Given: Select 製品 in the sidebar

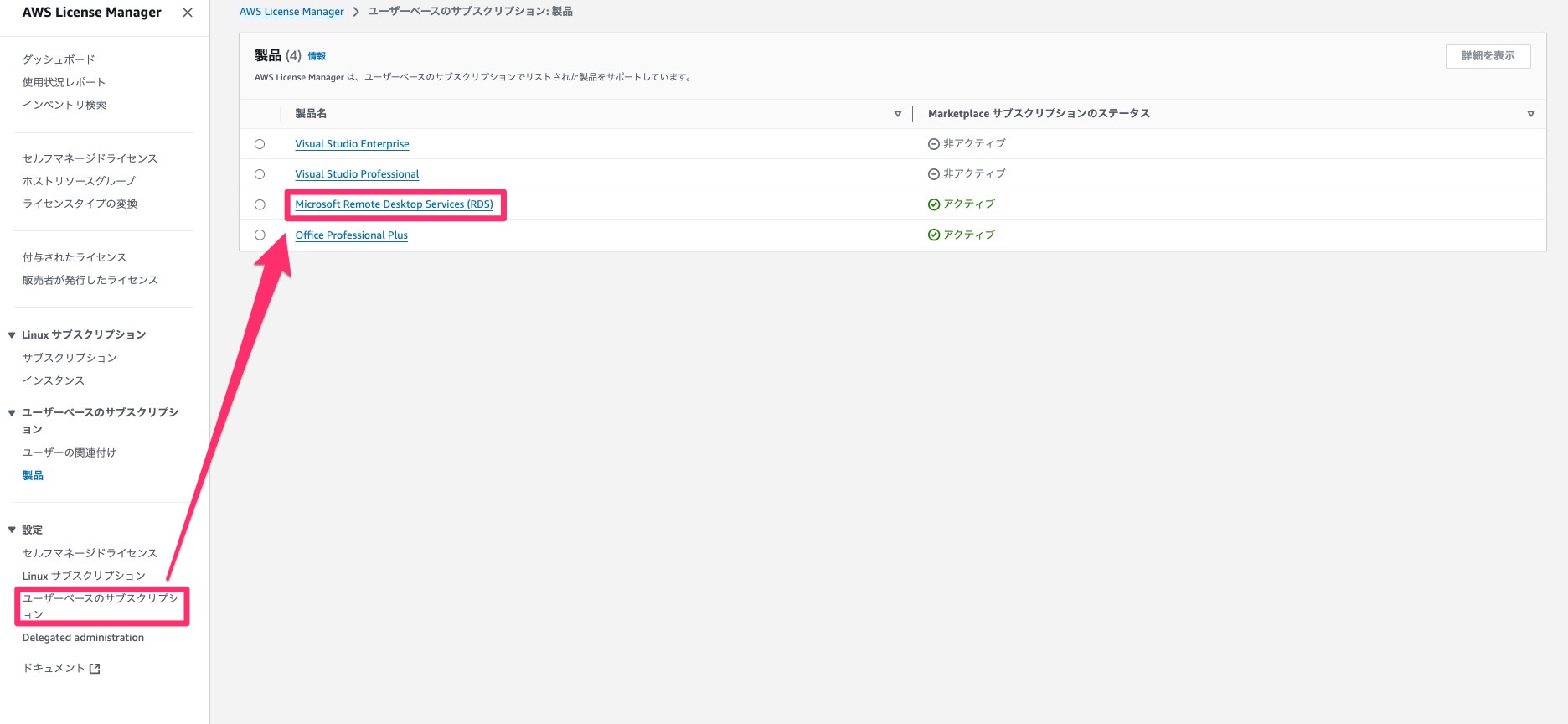Looking at the screenshot, I should (x=33, y=475).
